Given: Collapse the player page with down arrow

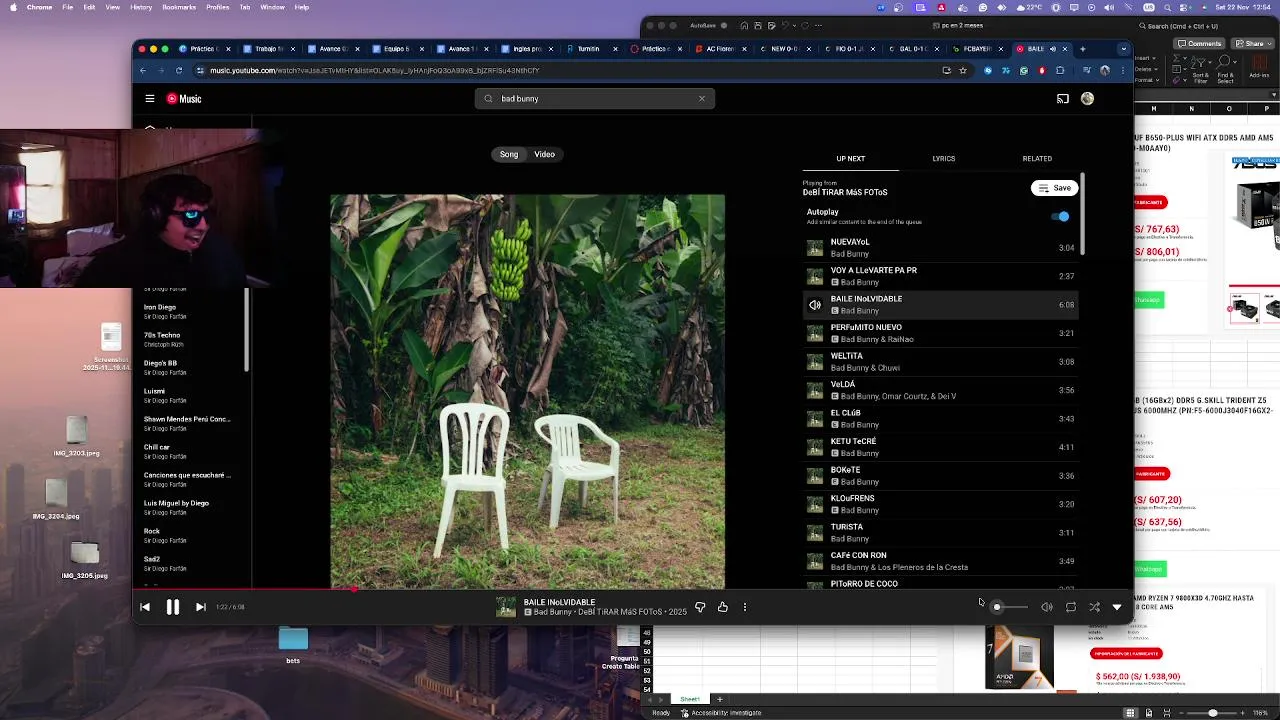Looking at the screenshot, I should click(1117, 607).
